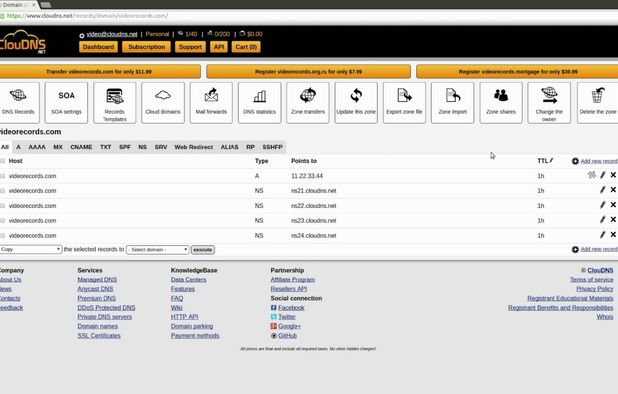View DNS statistics
This screenshot has height=394, width=618.
pos(259,102)
